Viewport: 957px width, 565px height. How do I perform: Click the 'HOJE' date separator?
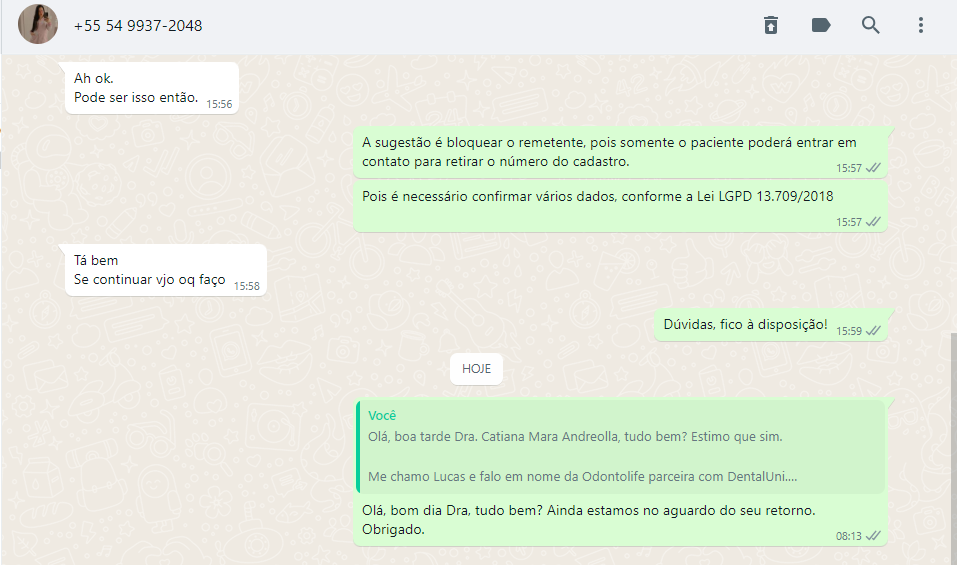pyautogui.click(x=476, y=369)
